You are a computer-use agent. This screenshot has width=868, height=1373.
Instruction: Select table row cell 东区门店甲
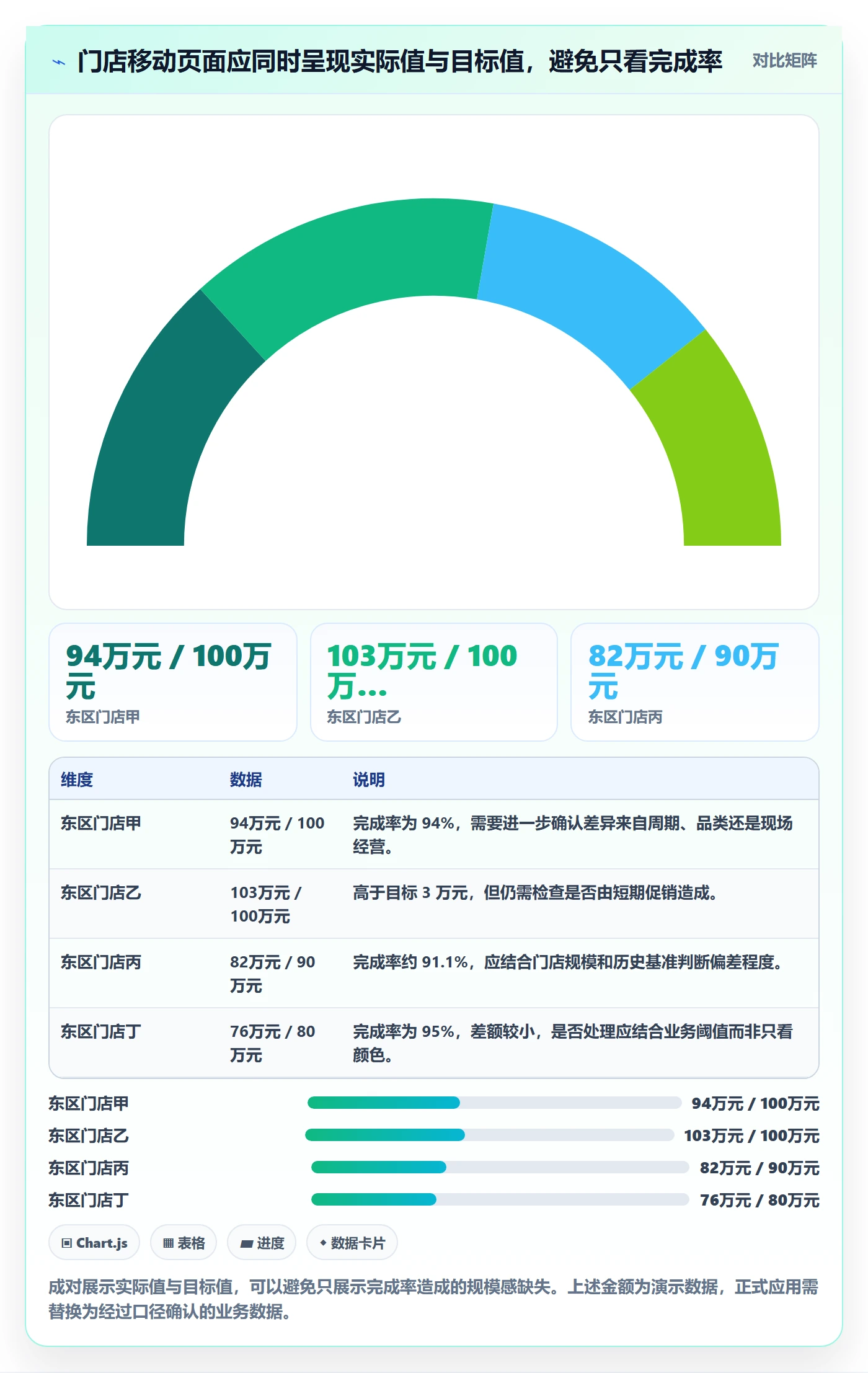click(101, 823)
